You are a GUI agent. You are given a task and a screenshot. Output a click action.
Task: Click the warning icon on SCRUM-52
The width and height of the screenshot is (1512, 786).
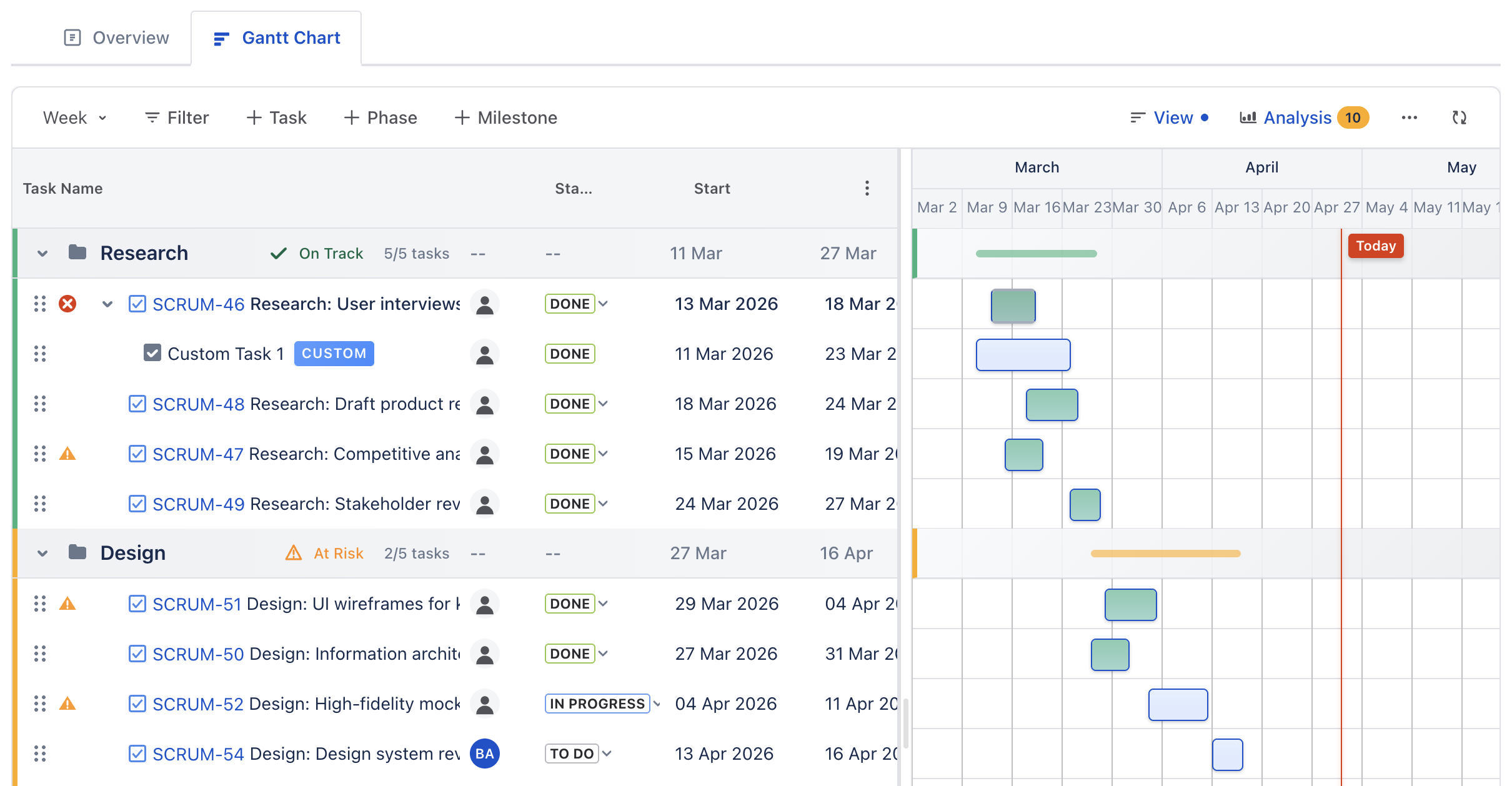(x=67, y=704)
